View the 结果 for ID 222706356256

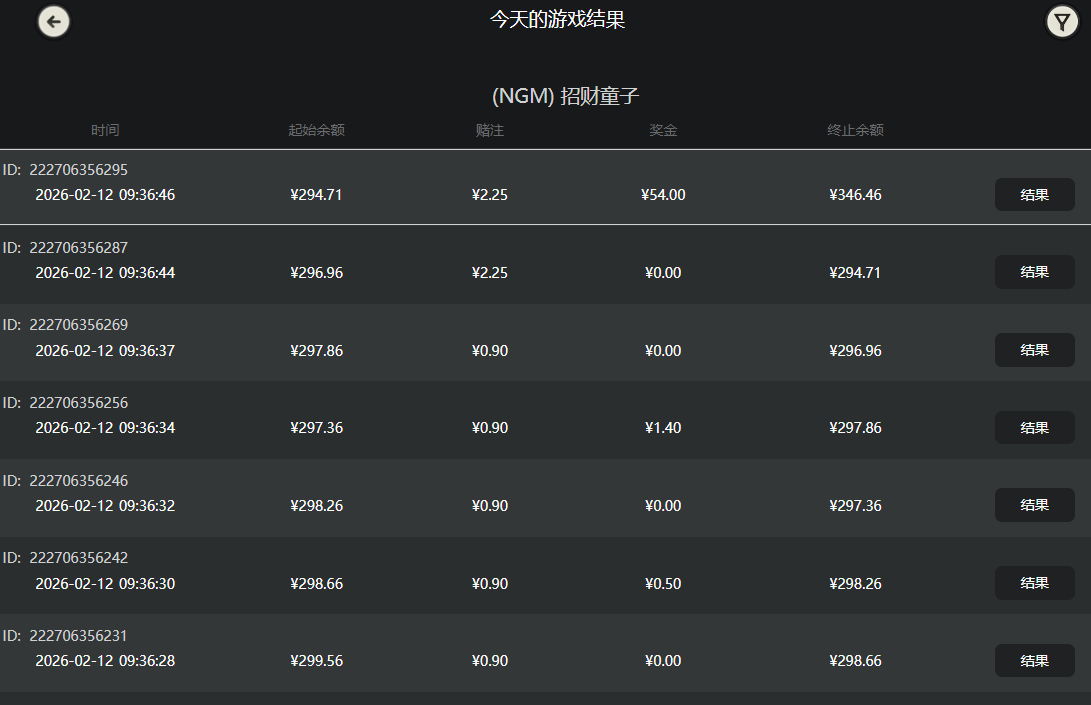pos(1034,427)
